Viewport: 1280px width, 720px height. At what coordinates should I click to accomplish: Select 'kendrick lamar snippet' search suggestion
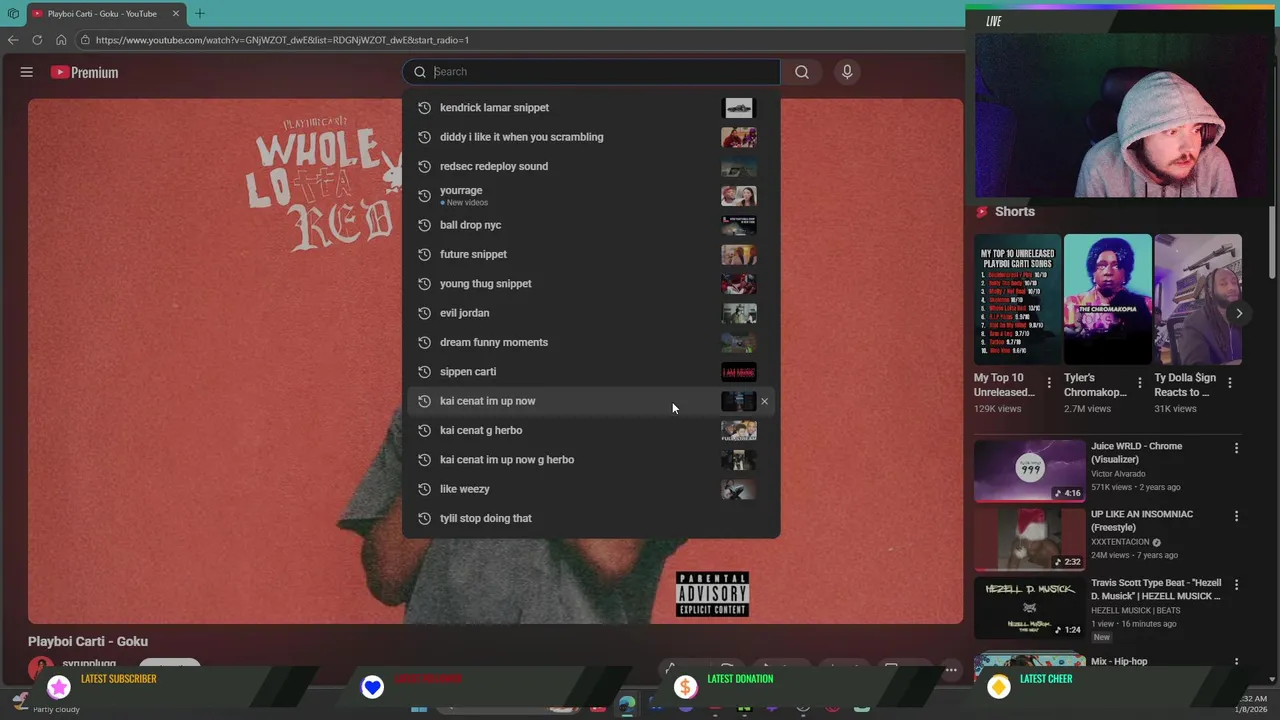(591, 108)
